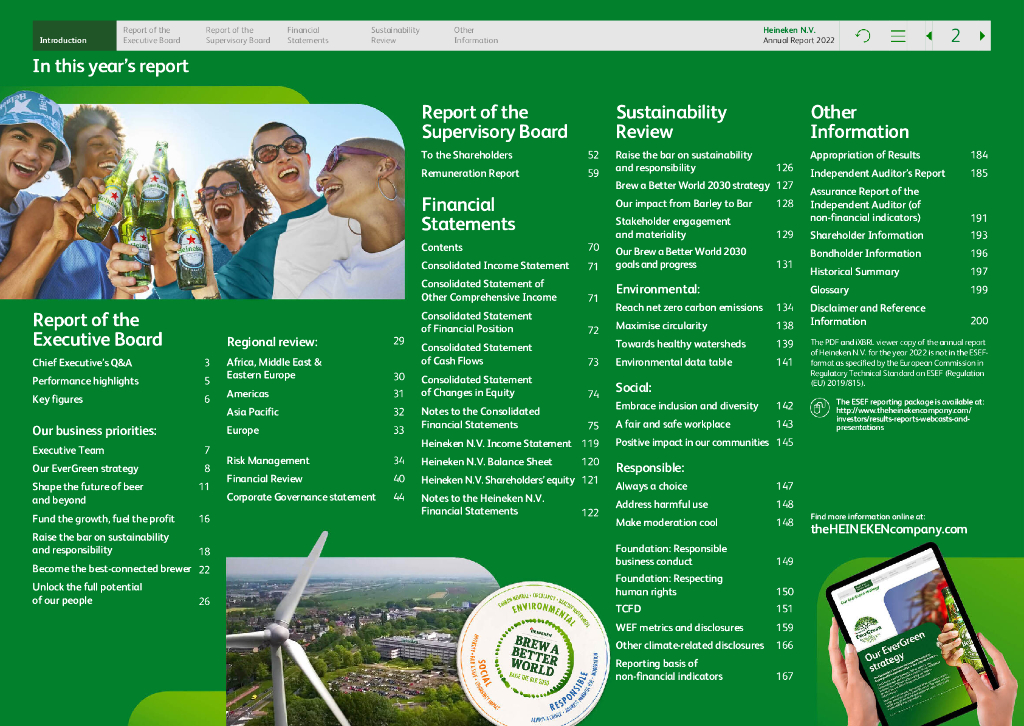
Task: Visit theHEINEKENcompany.com link
Action: coord(888,529)
